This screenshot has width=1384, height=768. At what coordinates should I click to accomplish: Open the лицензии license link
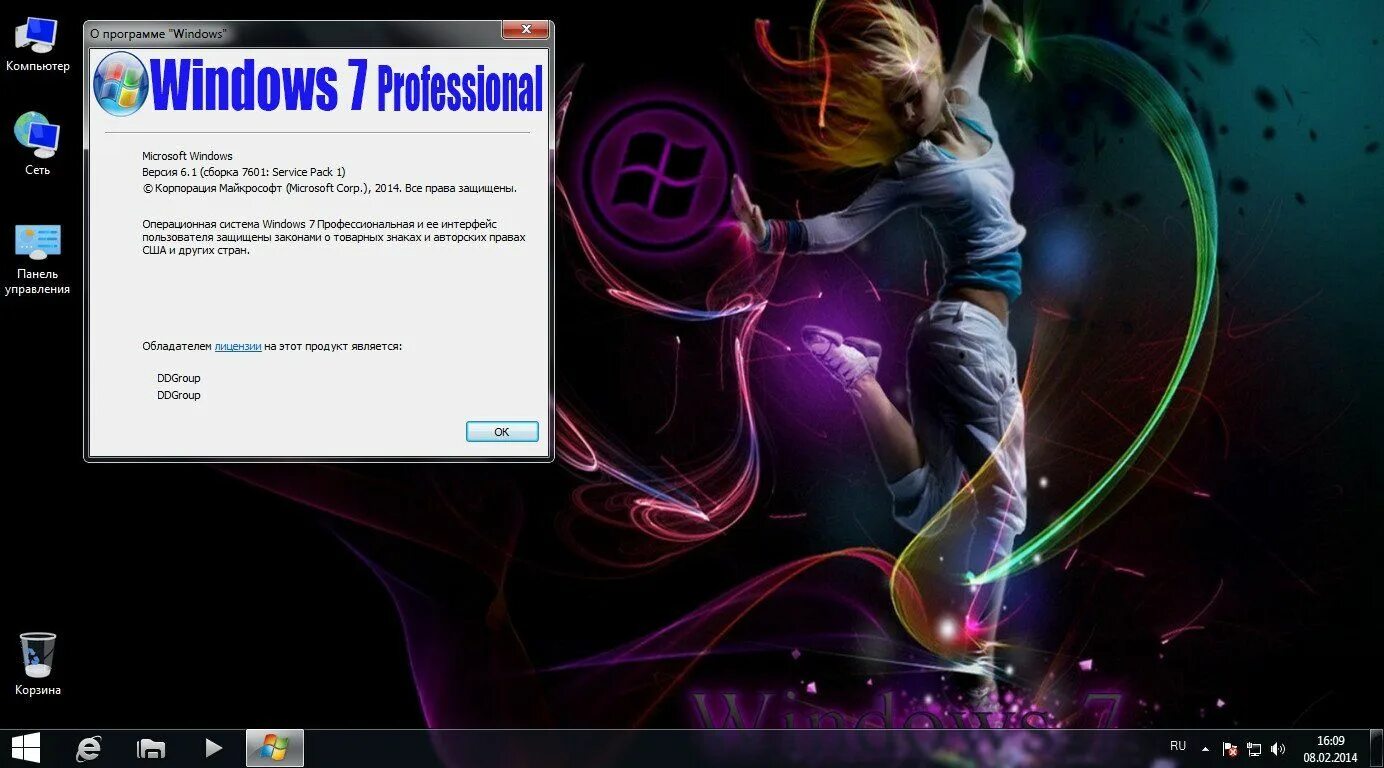(x=238, y=346)
